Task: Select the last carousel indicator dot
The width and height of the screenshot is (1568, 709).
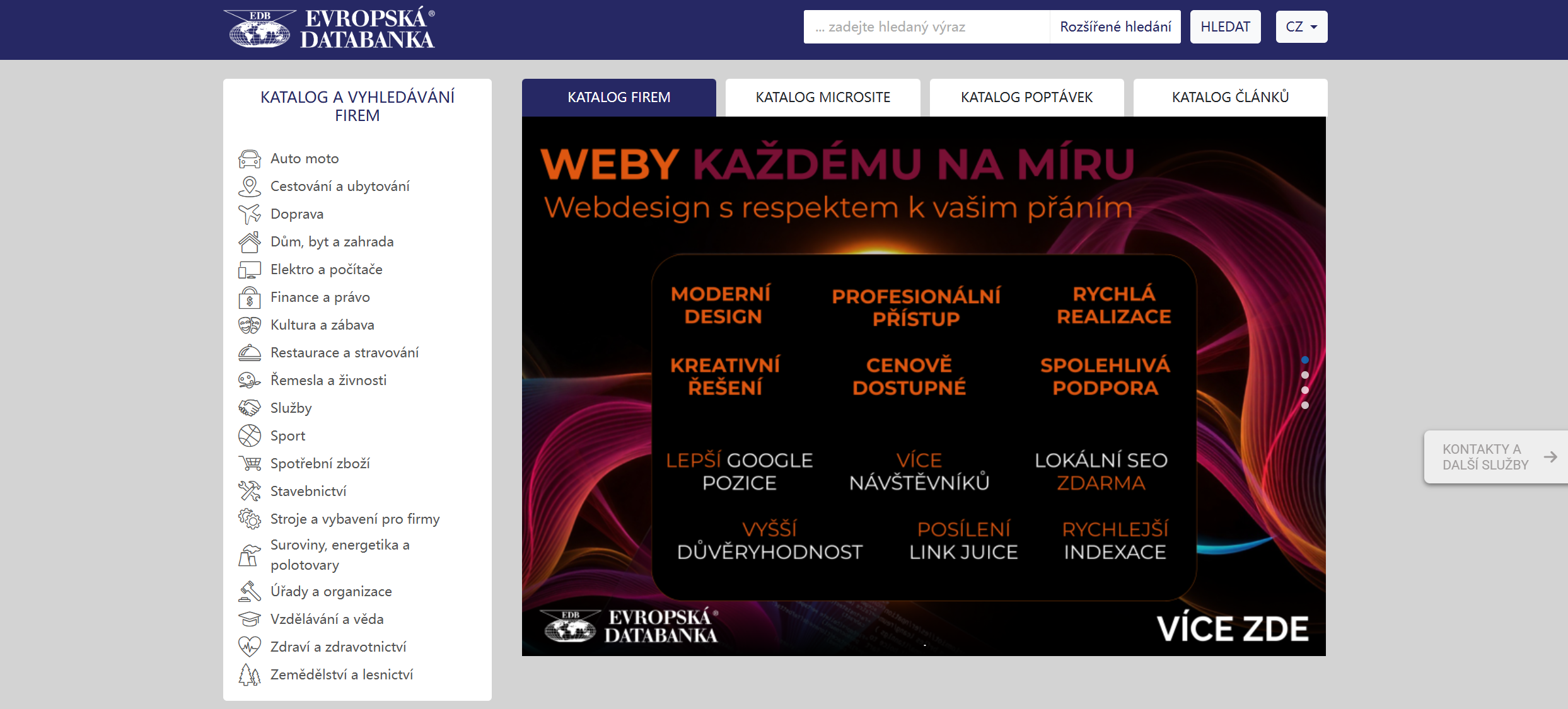Action: tap(1305, 405)
